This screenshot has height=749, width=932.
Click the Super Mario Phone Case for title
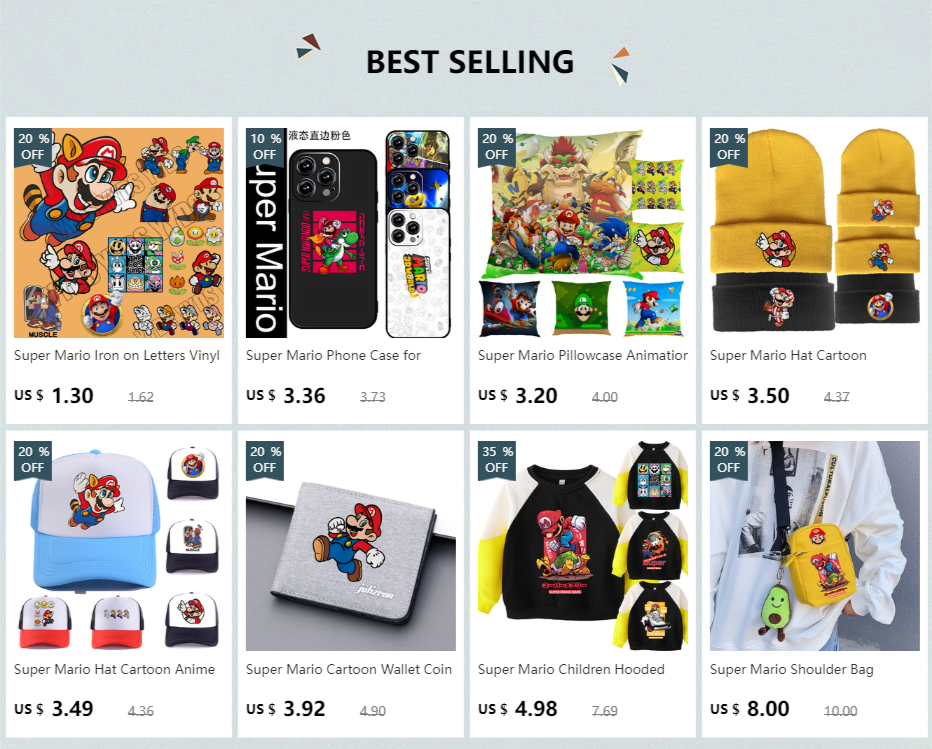[x=333, y=355]
